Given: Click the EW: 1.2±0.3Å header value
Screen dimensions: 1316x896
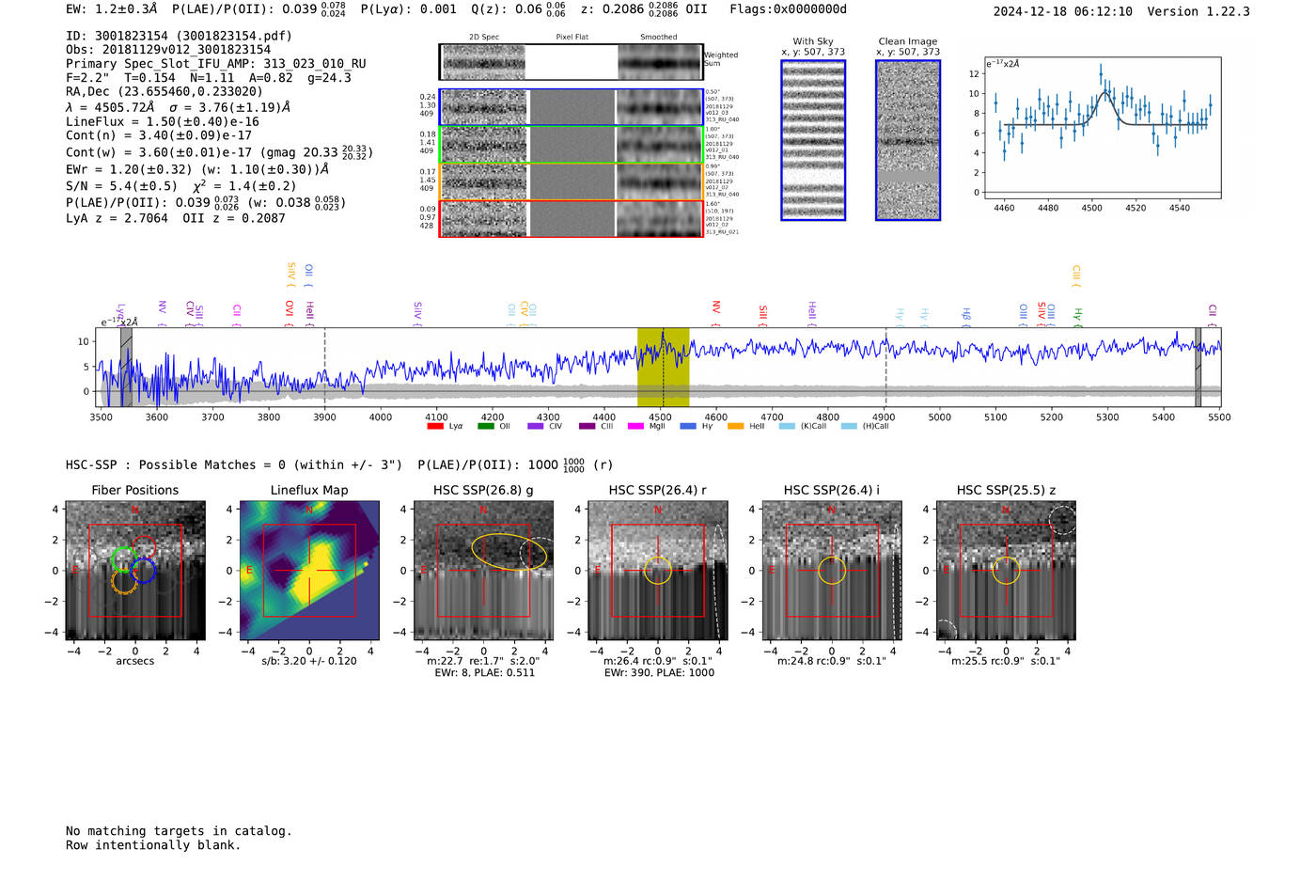Looking at the screenshot, I should point(112,9).
